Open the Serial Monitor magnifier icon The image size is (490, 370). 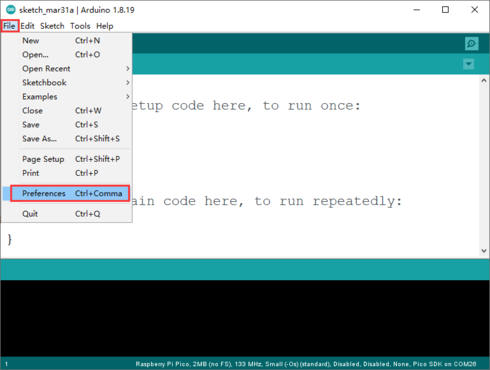pyautogui.click(x=471, y=44)
